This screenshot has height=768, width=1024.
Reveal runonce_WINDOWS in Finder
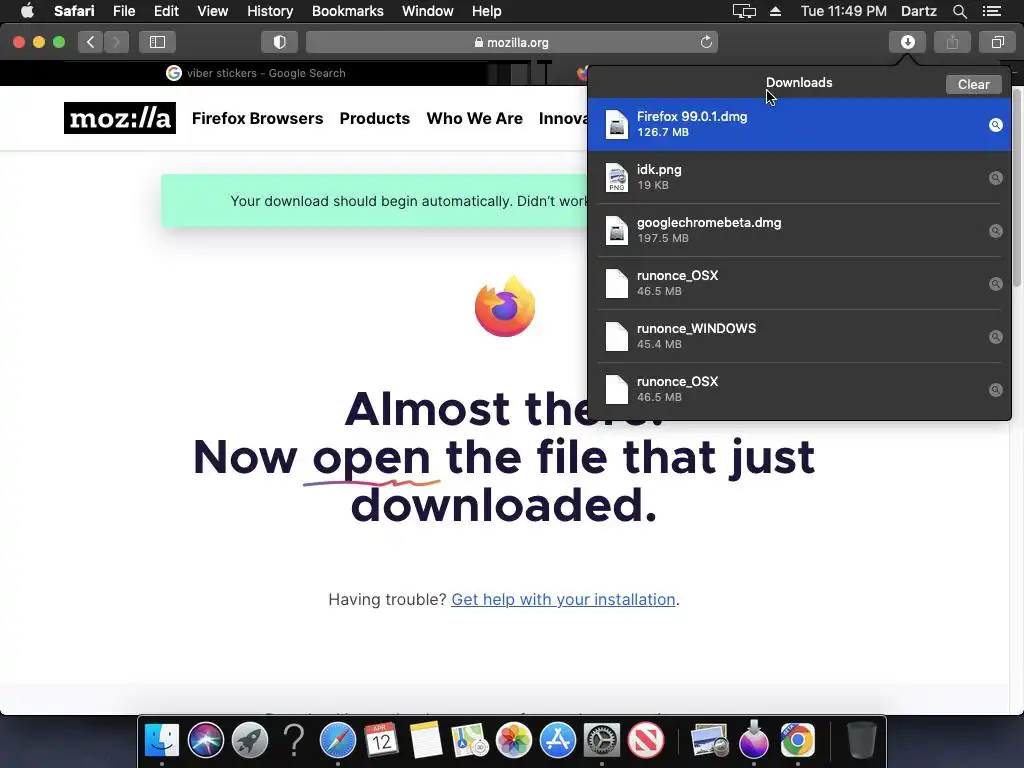coord(995,336)
